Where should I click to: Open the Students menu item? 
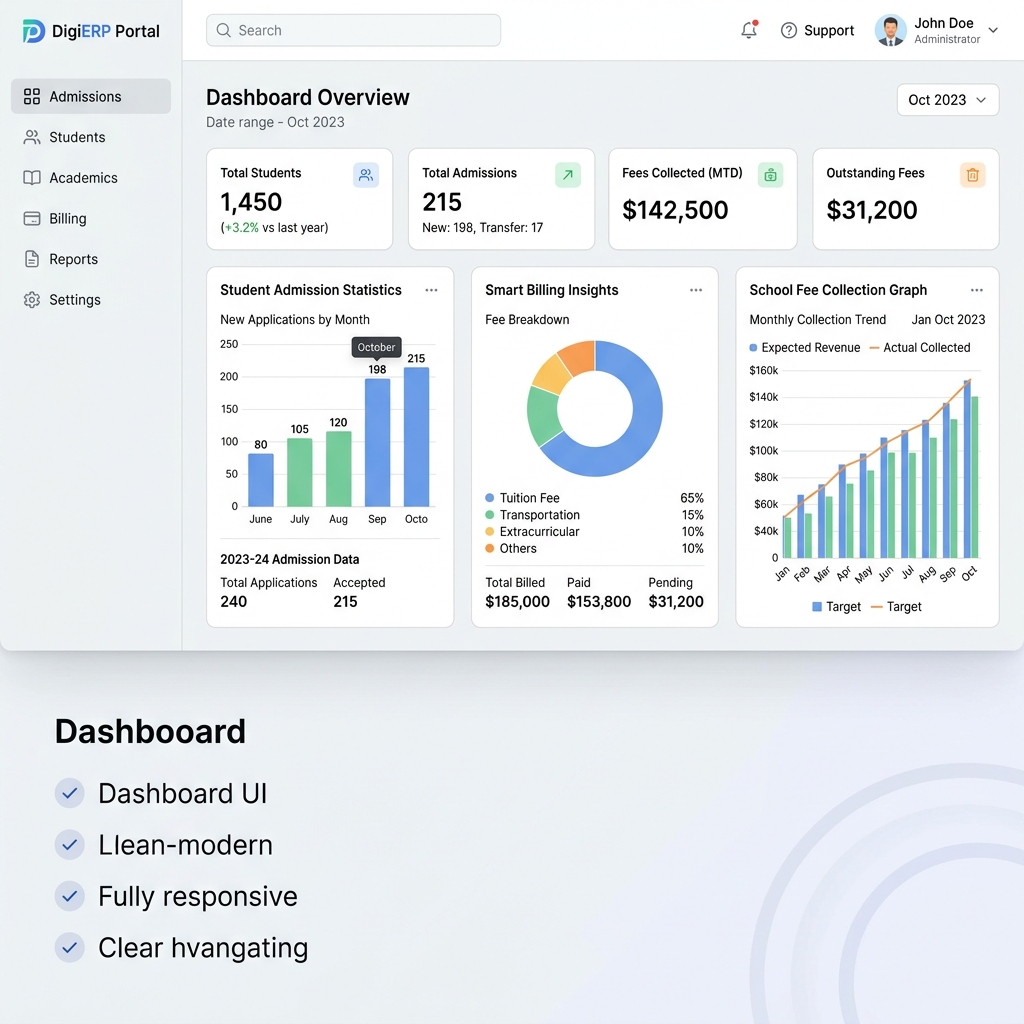[x=91, y=137]
